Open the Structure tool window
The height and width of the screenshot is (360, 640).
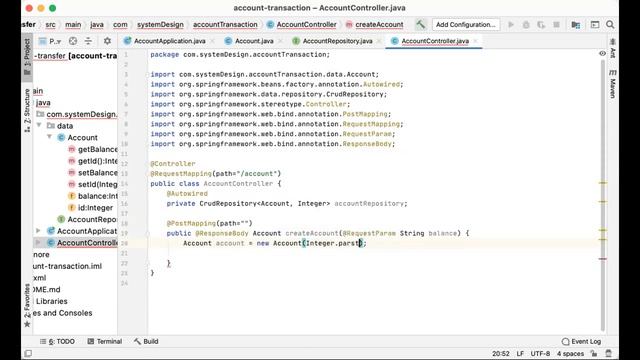[x=27, y=111]
